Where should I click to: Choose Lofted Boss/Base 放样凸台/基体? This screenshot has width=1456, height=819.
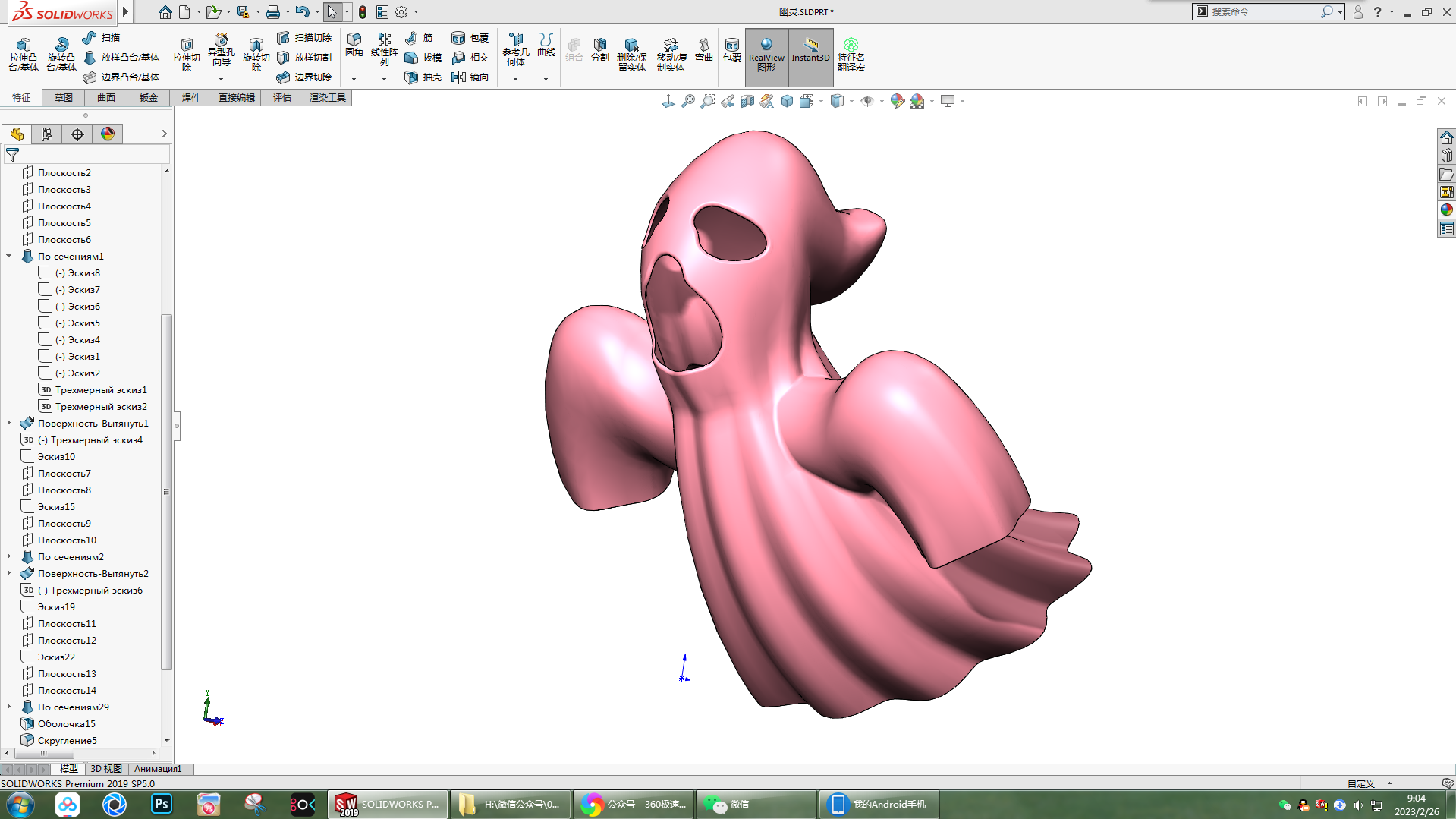point(121,57)
